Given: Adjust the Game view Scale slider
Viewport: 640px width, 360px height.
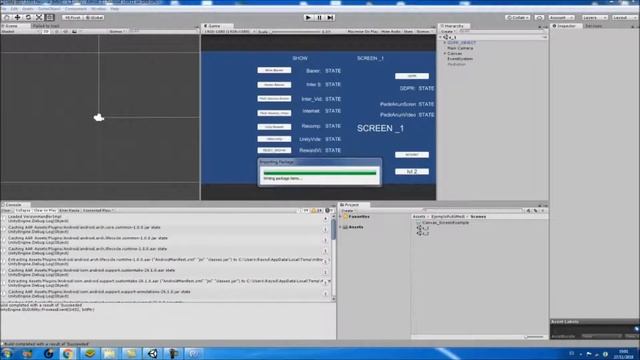Looking at the screenshot, I should tap(296, 31).
